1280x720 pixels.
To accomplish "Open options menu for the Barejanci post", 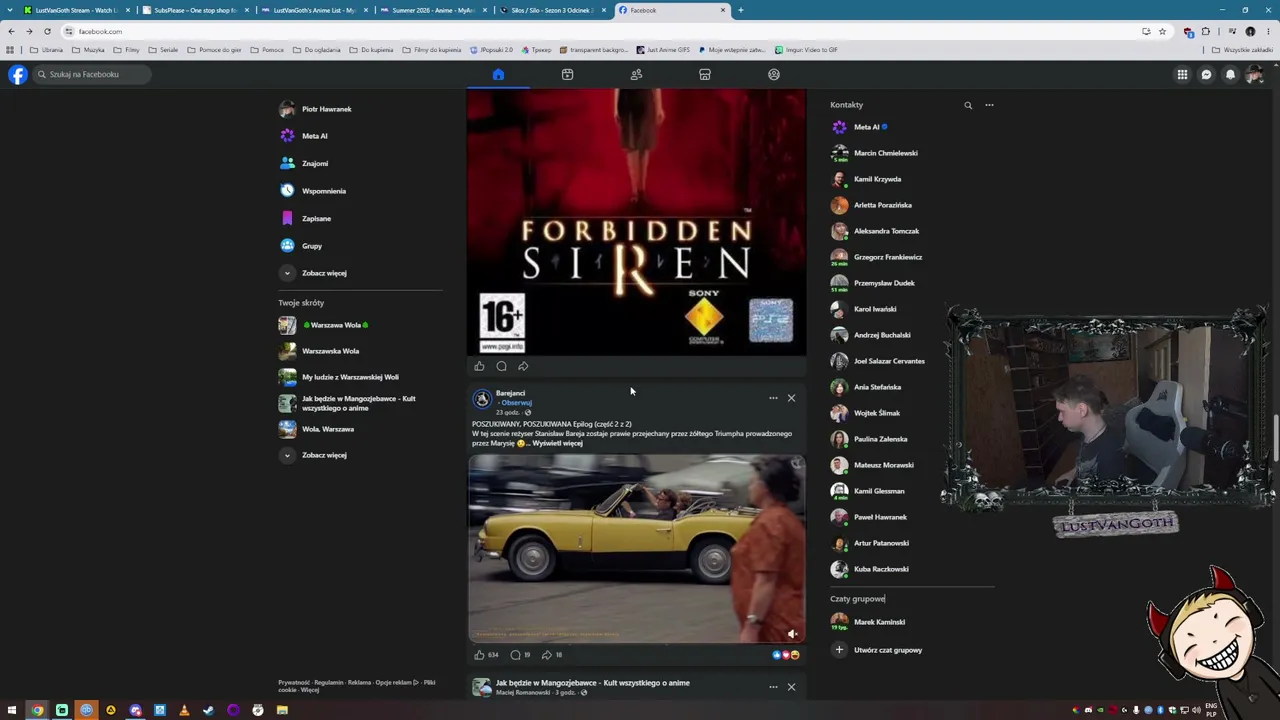I will (x=773, y=398).
